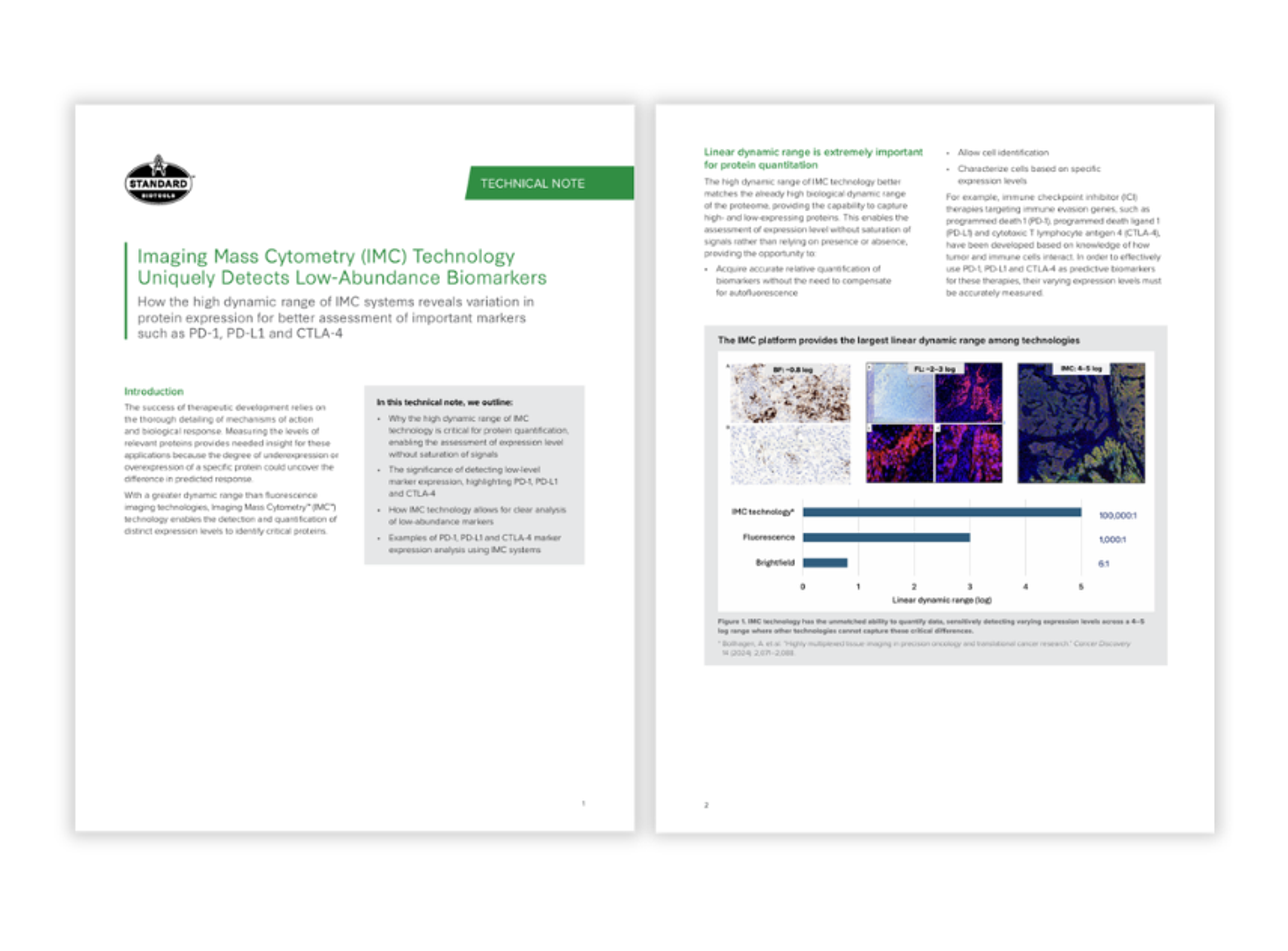
Task: Click the 'Fluorescence' bar in the chart
Action: [x=886, y=538]
